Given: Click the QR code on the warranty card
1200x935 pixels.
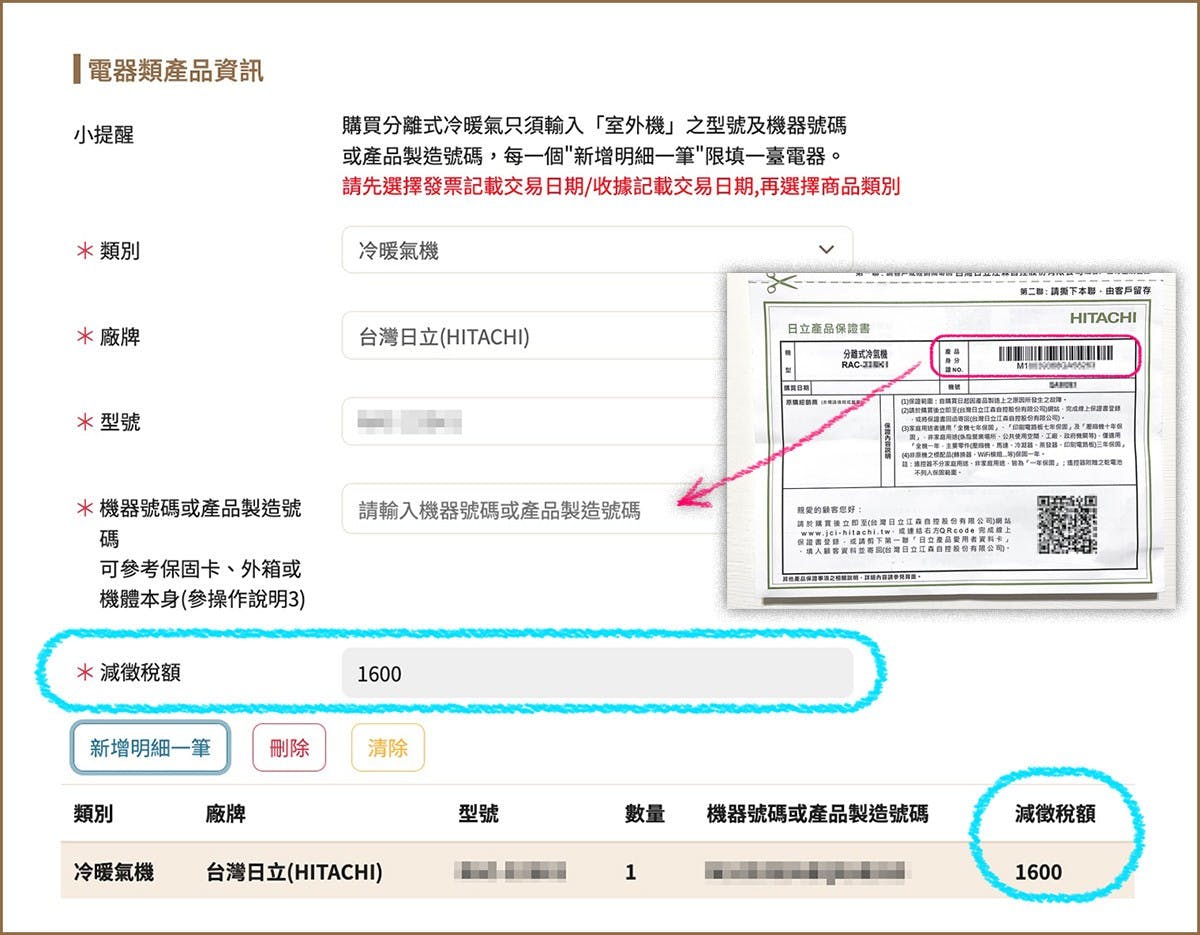Looking at the screenshot, I should (x=1066, y=524).
